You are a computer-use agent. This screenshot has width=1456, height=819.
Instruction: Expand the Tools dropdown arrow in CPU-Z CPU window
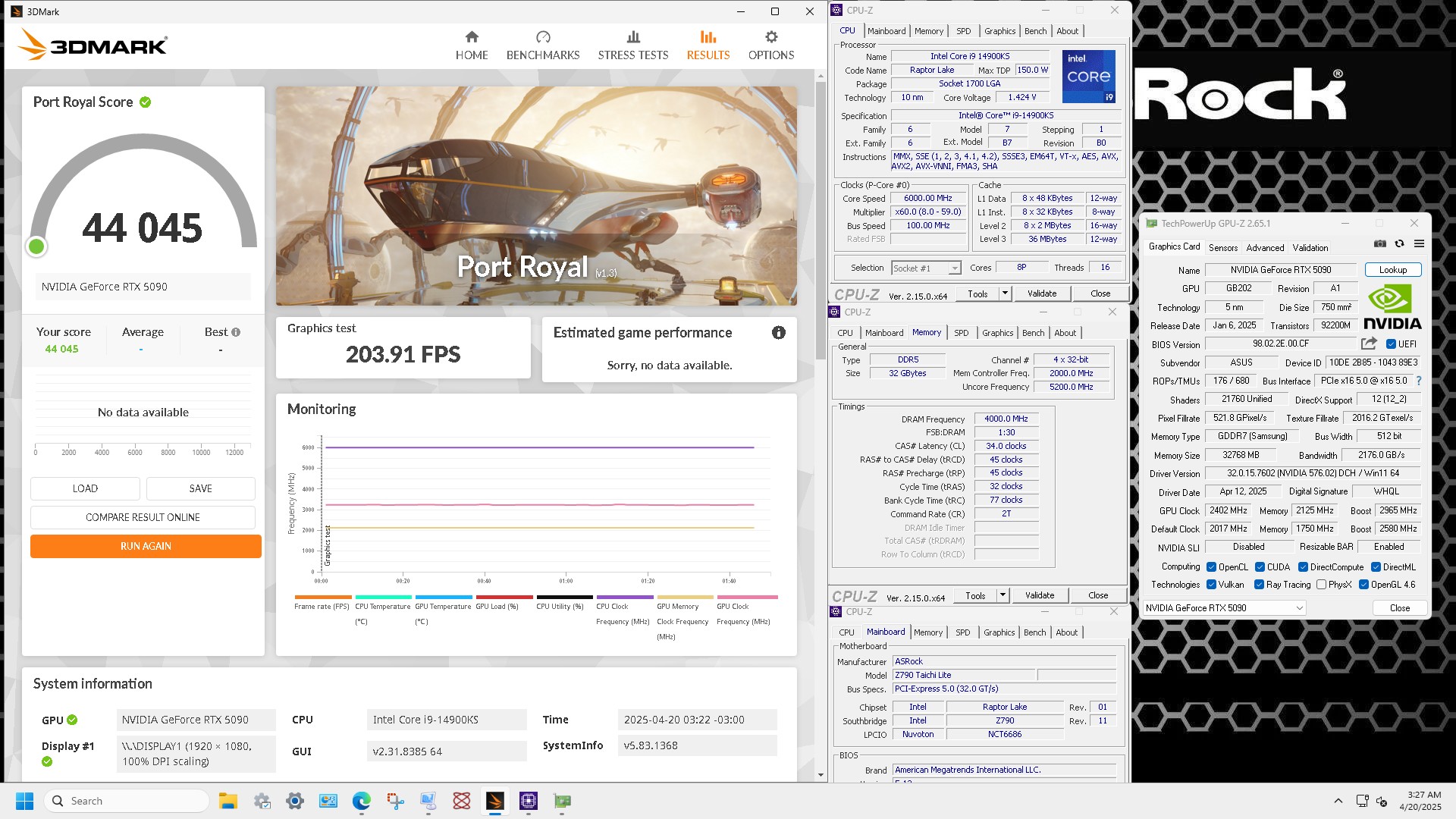pyautogui.click(x=1005, y=293)
